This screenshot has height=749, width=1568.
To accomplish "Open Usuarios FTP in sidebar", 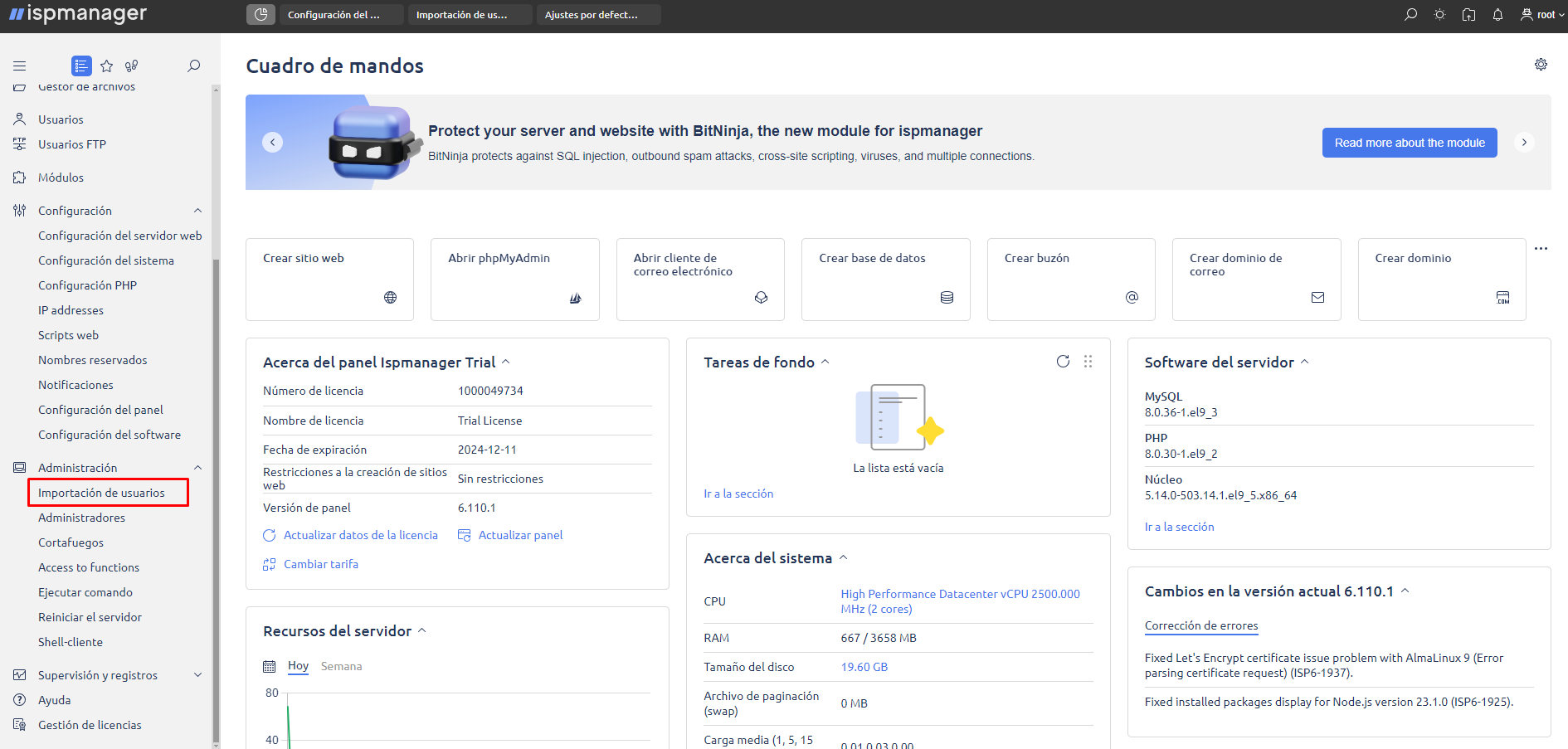I will (x=71, y=144).
